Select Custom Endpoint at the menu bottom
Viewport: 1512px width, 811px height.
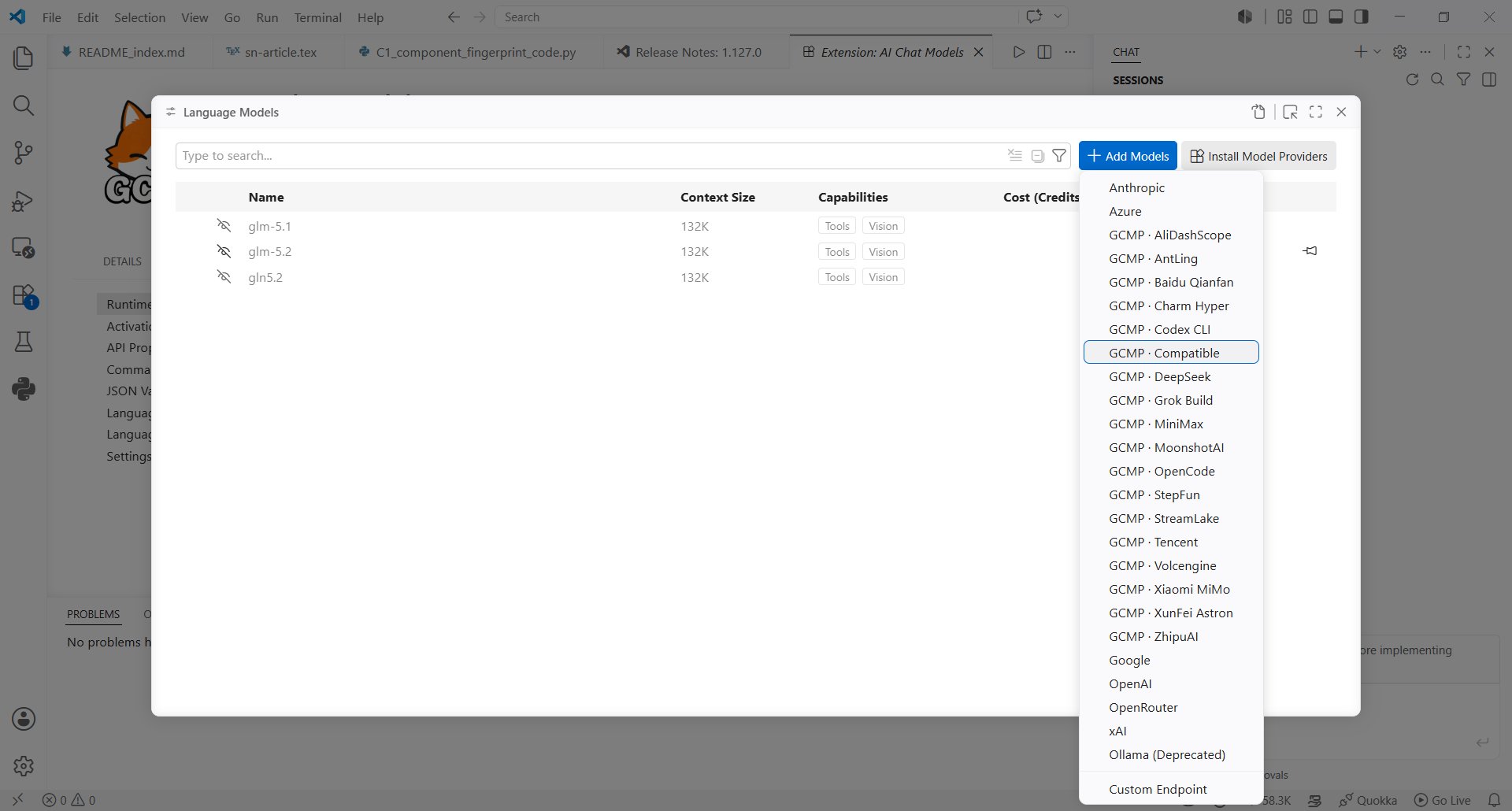1171,789
